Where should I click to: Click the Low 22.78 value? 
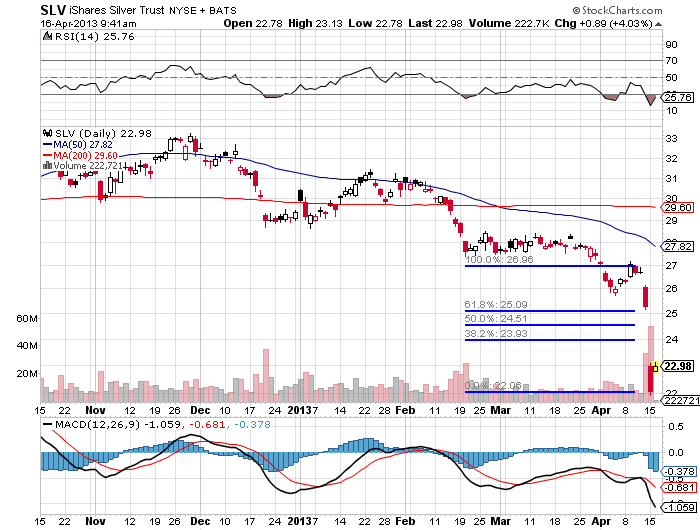click(x=375, y=23)
